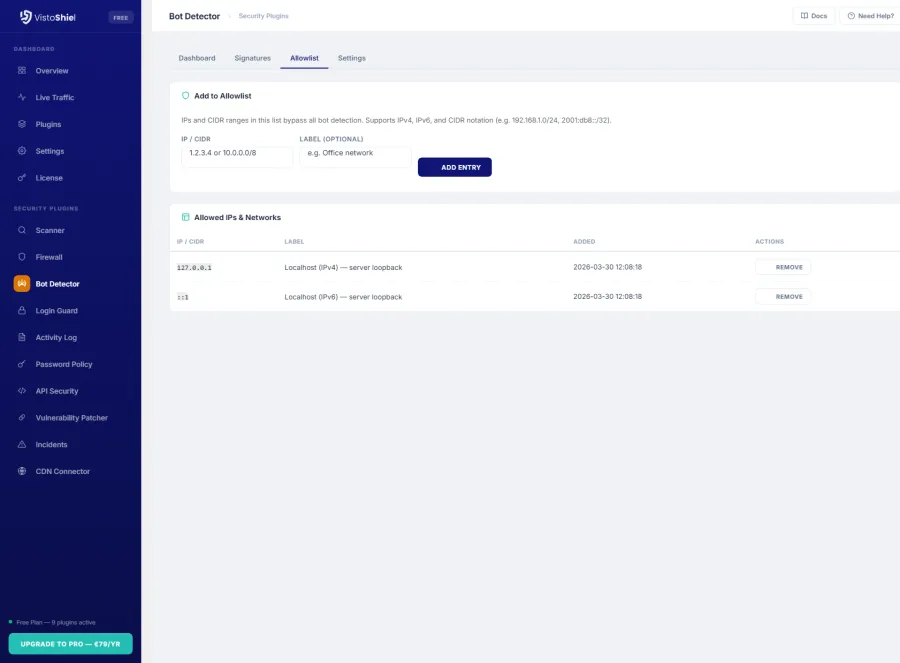The width and height of the screenshot is (900, 663).
Task: Open the Vulnerability Patcher plugin icon
Action: point(22,417)
